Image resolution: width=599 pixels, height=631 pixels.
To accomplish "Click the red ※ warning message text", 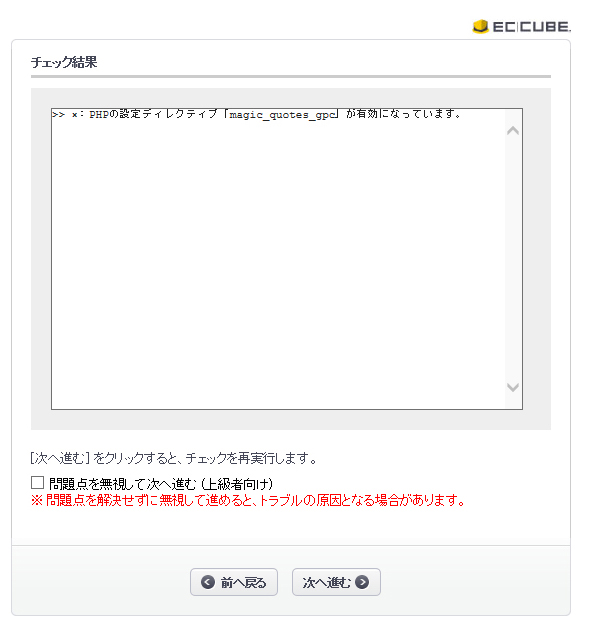I will 248,500.
